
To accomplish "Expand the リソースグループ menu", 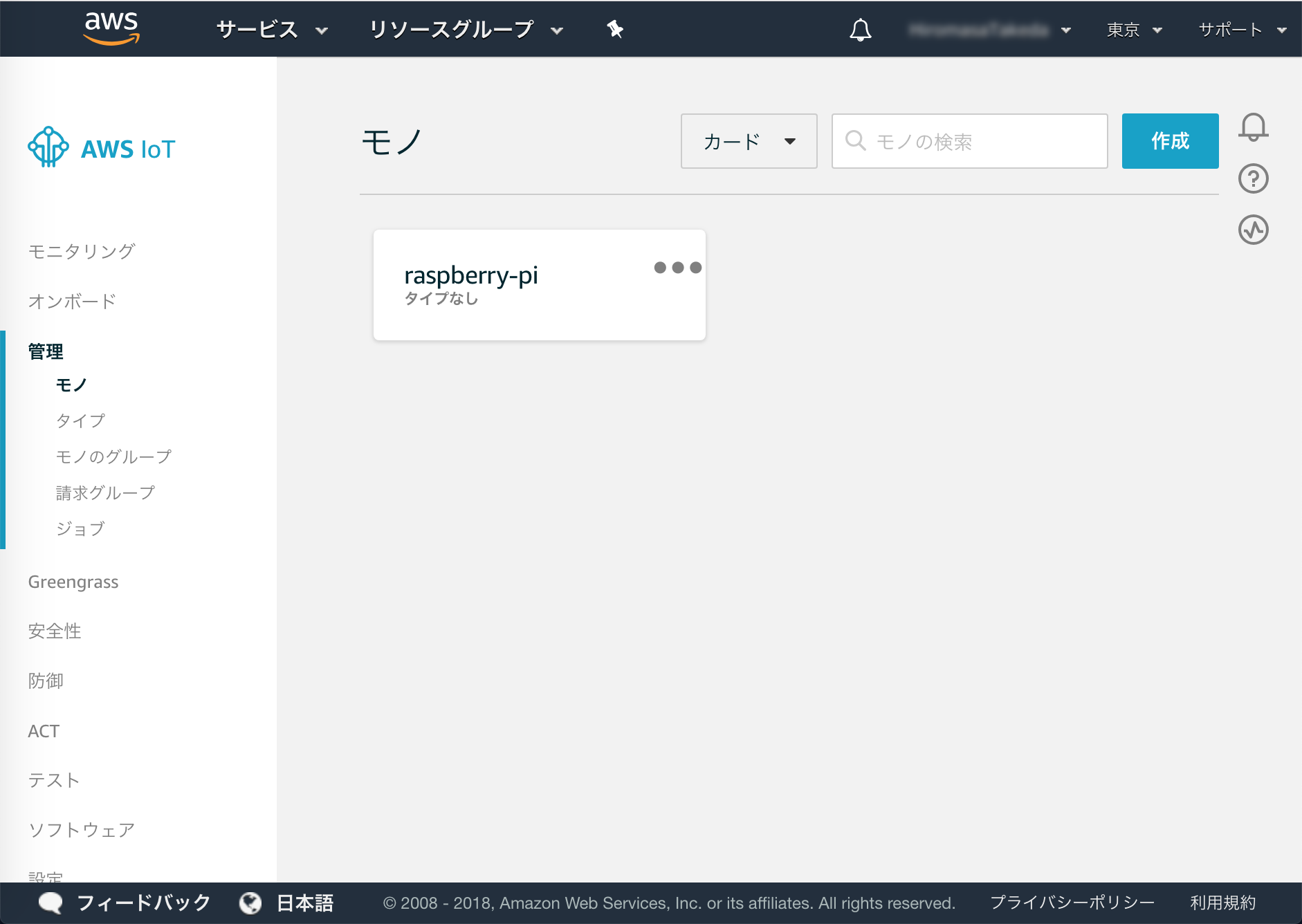I will pos(466,30).
